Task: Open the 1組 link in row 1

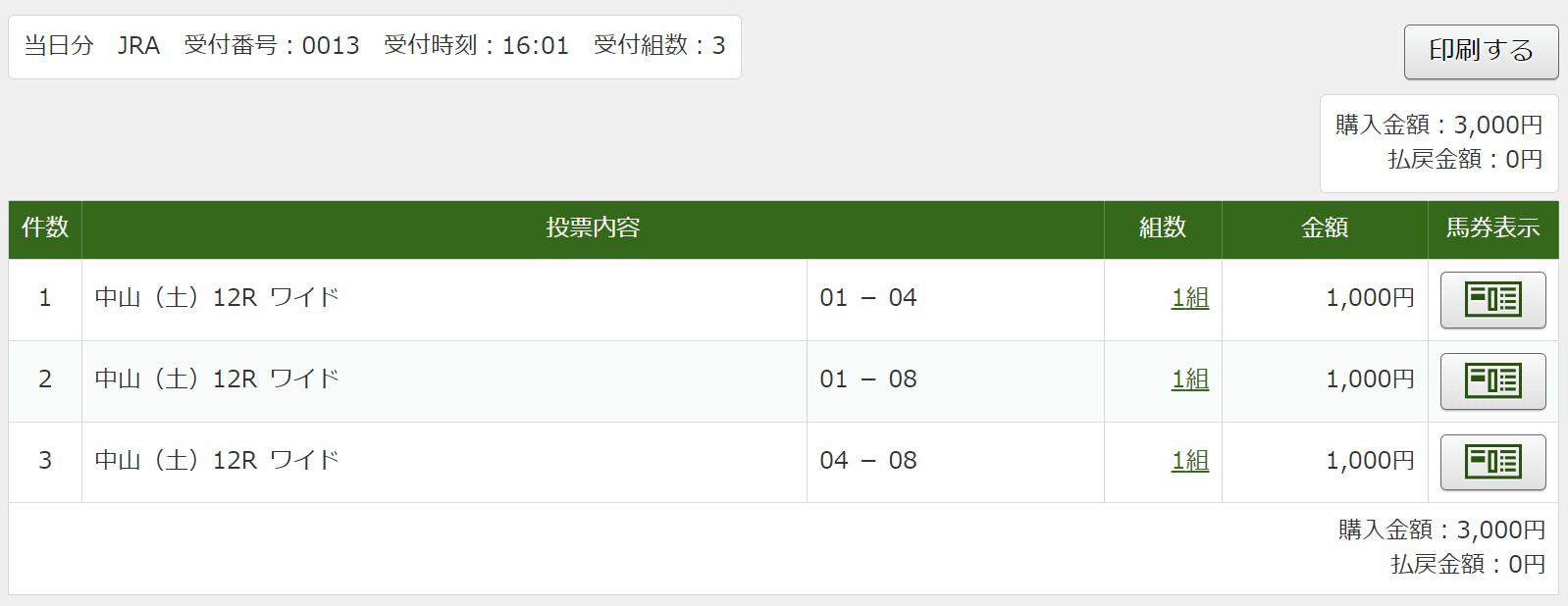Action: [x=1189, y=298]
